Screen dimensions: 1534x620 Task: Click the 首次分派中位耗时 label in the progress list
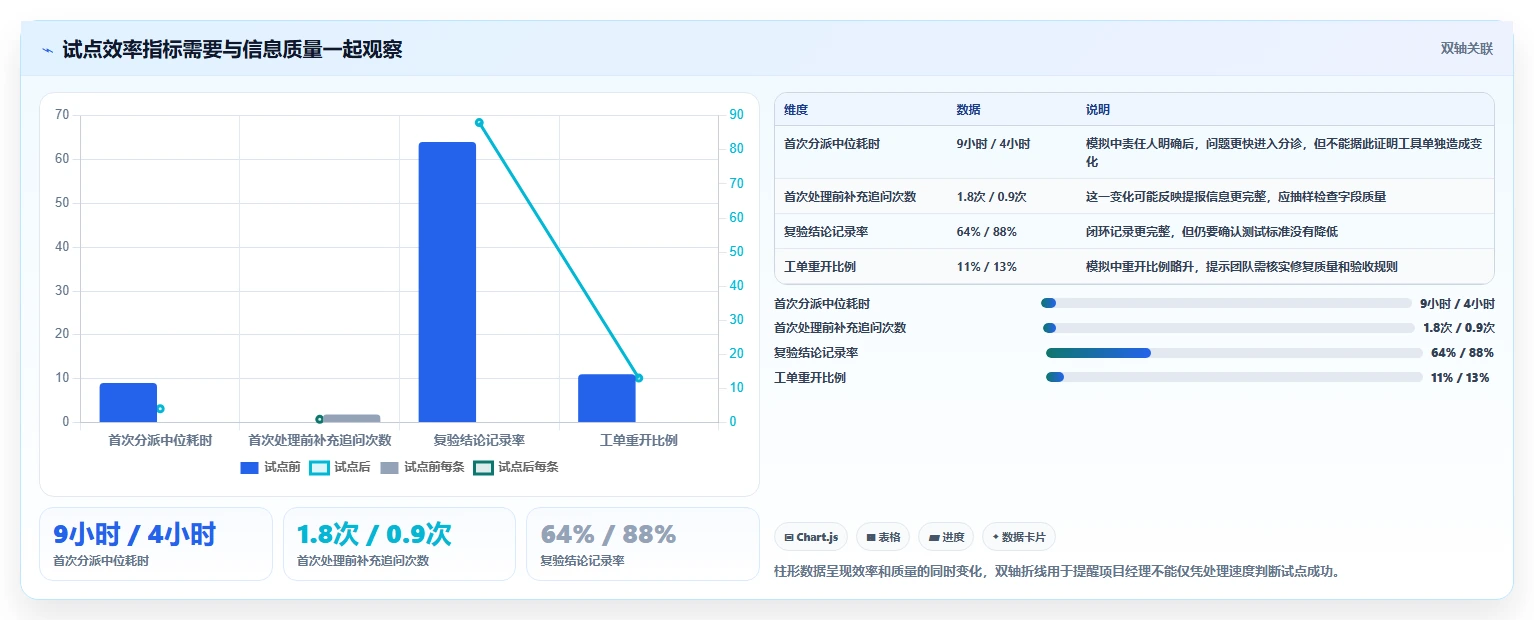coord(822,304)
